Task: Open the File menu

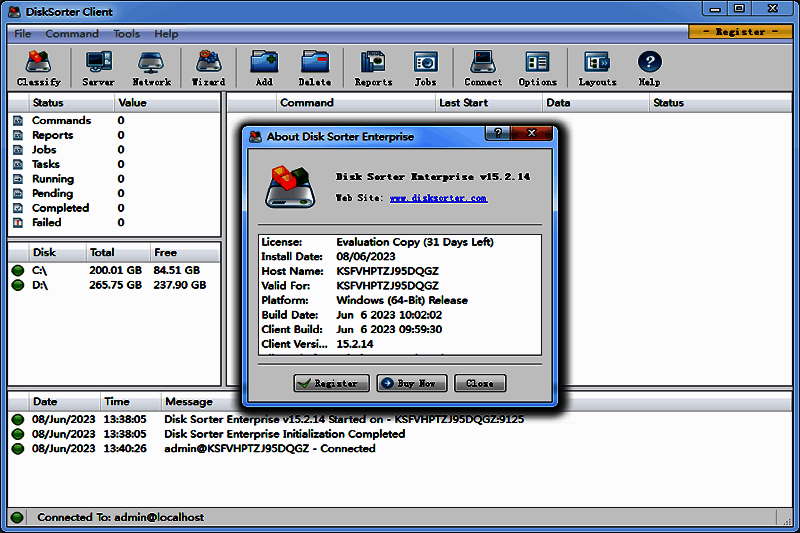Action: coord(22,34)
